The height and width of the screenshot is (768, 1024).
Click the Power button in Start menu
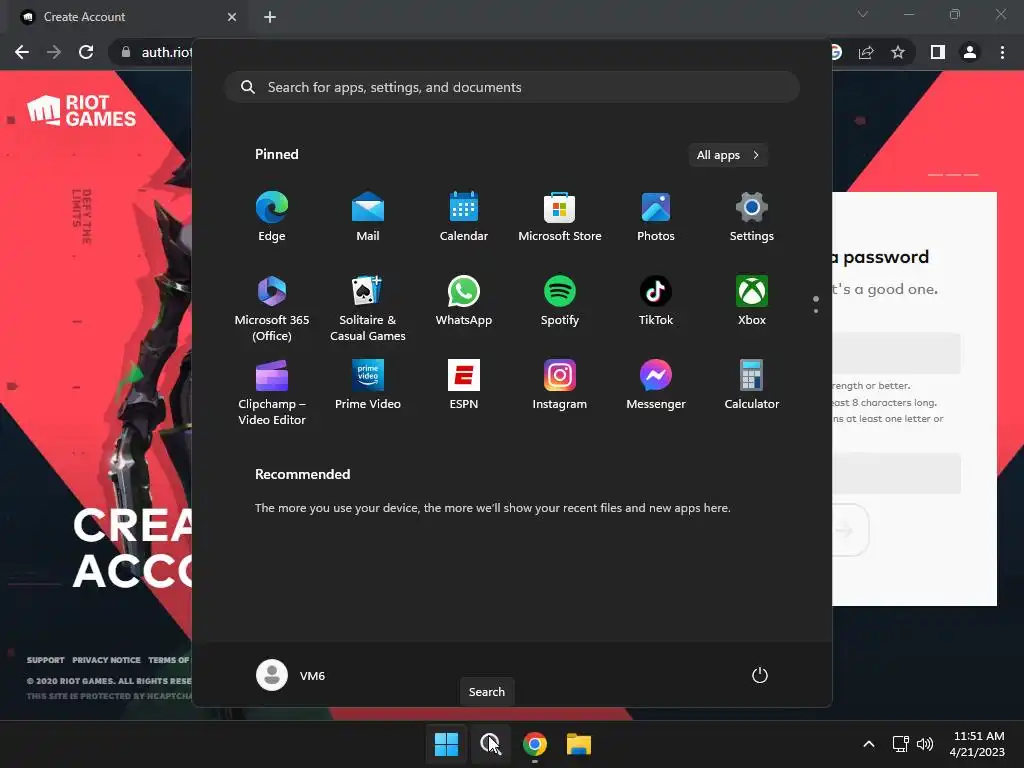point(760,675)
